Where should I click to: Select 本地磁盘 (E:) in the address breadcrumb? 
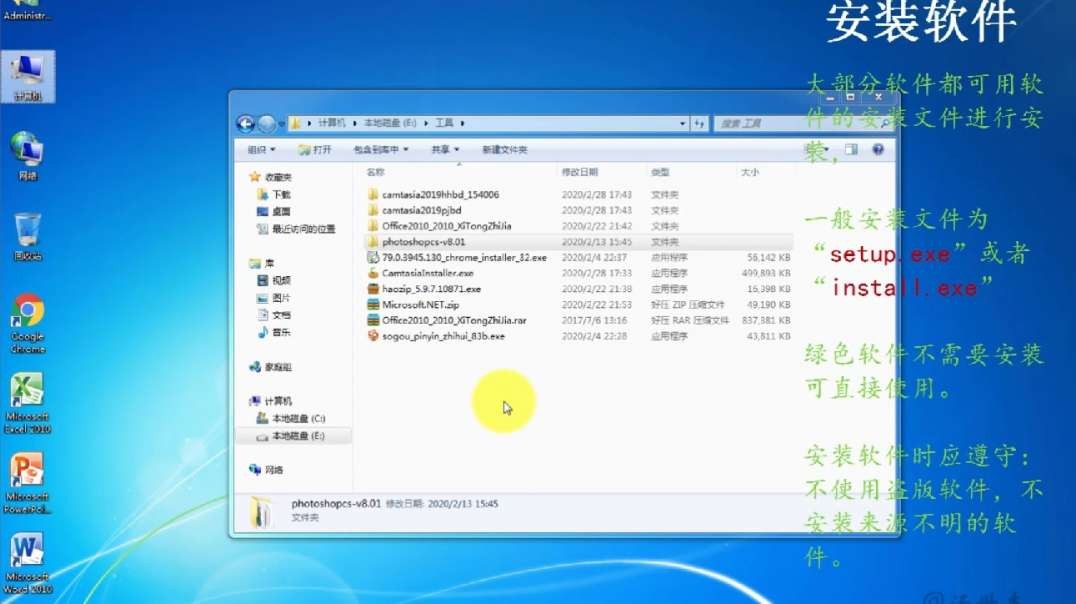390,123
